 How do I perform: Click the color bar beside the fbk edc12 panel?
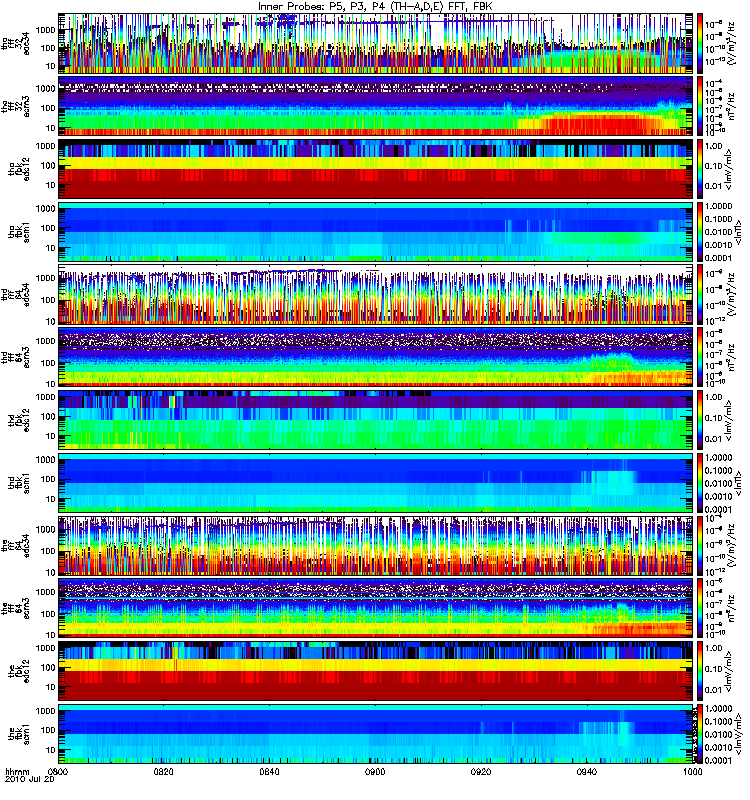coord(700,671)
